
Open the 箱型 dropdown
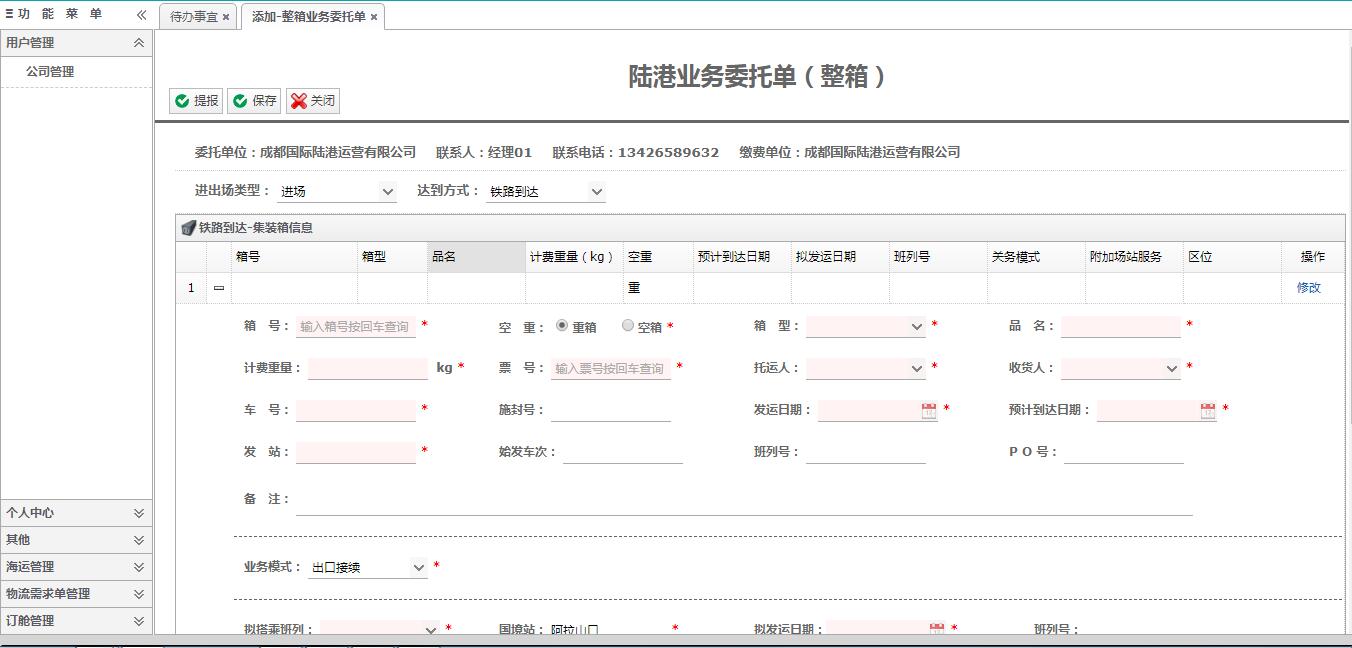pyautogui.click(x=917, y=327)
